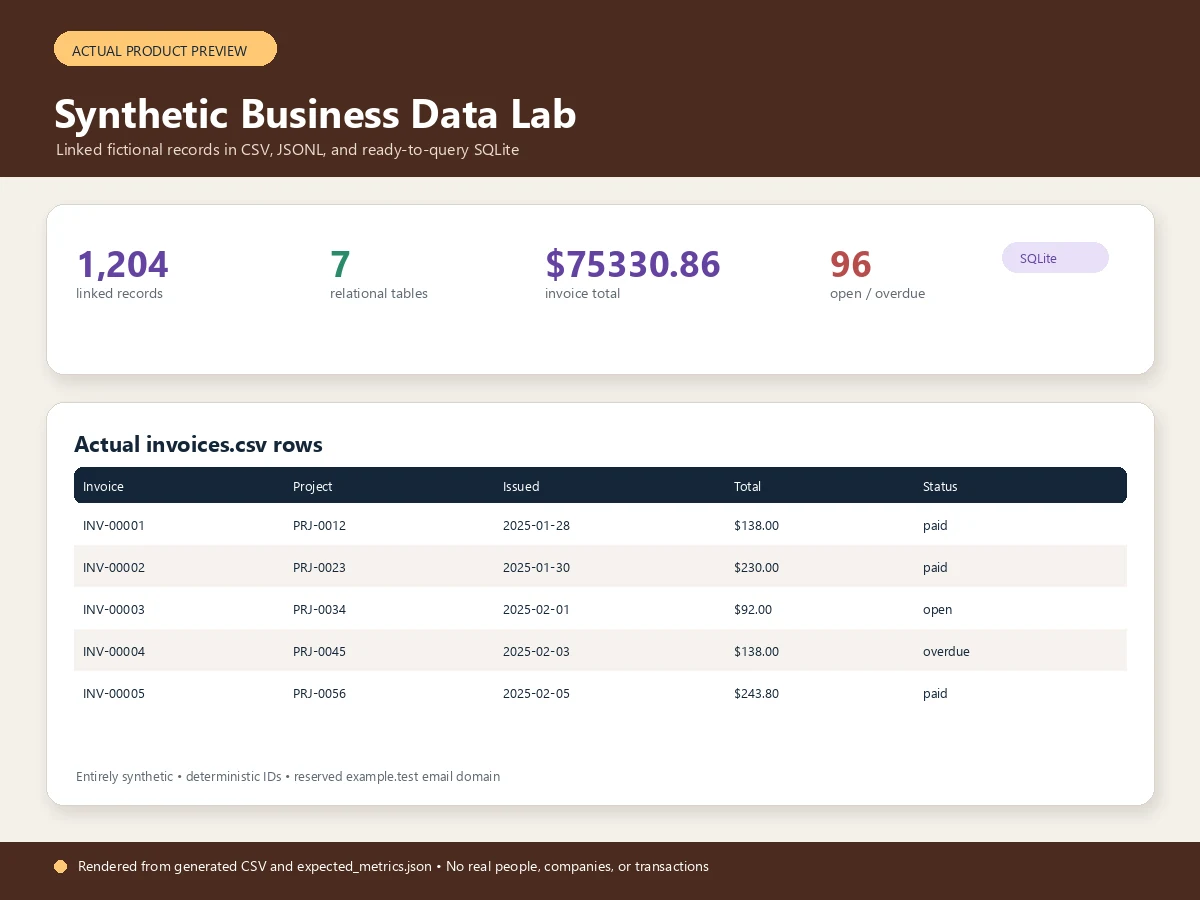The image size is (1200, 900).
Task: Click the Status column header
Action: pos(940,486)
